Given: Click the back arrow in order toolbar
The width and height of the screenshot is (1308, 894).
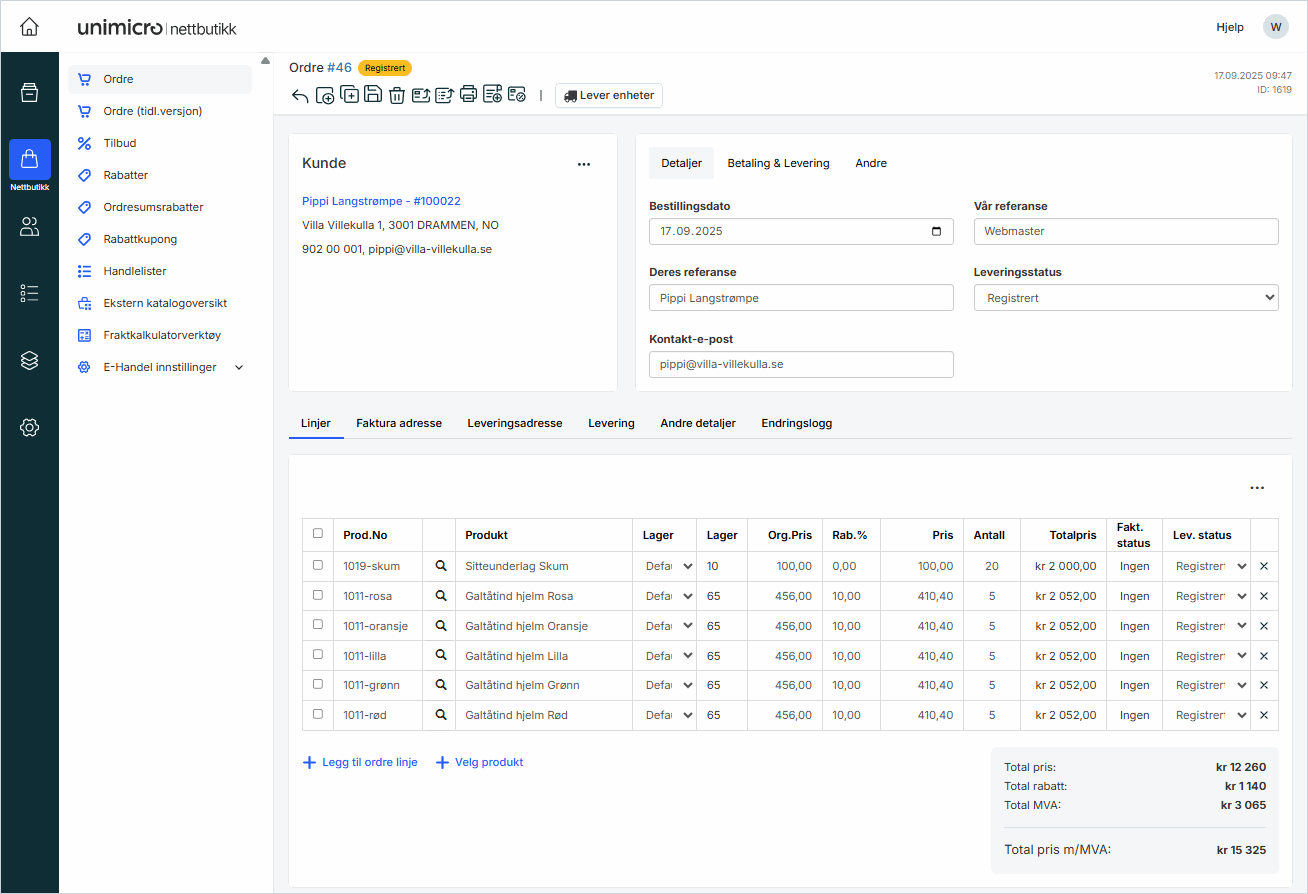Looking at the screenshot, I should click(300, 96).
